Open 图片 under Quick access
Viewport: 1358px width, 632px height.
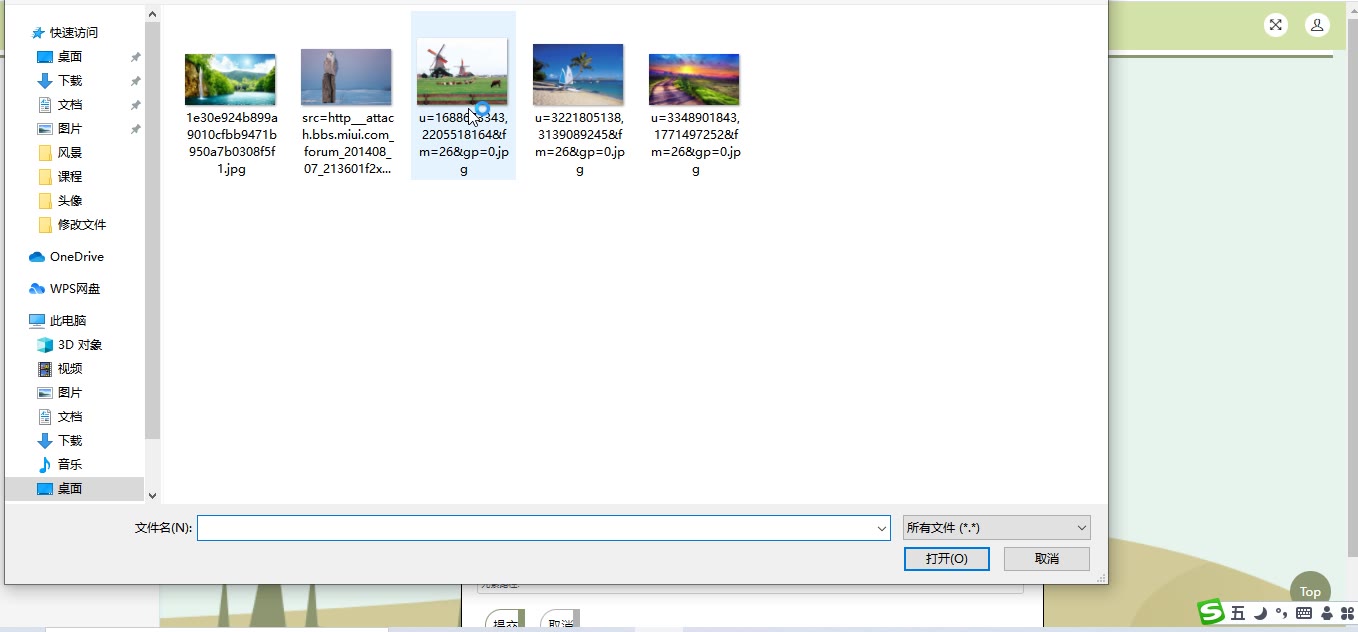pos(60,129)
